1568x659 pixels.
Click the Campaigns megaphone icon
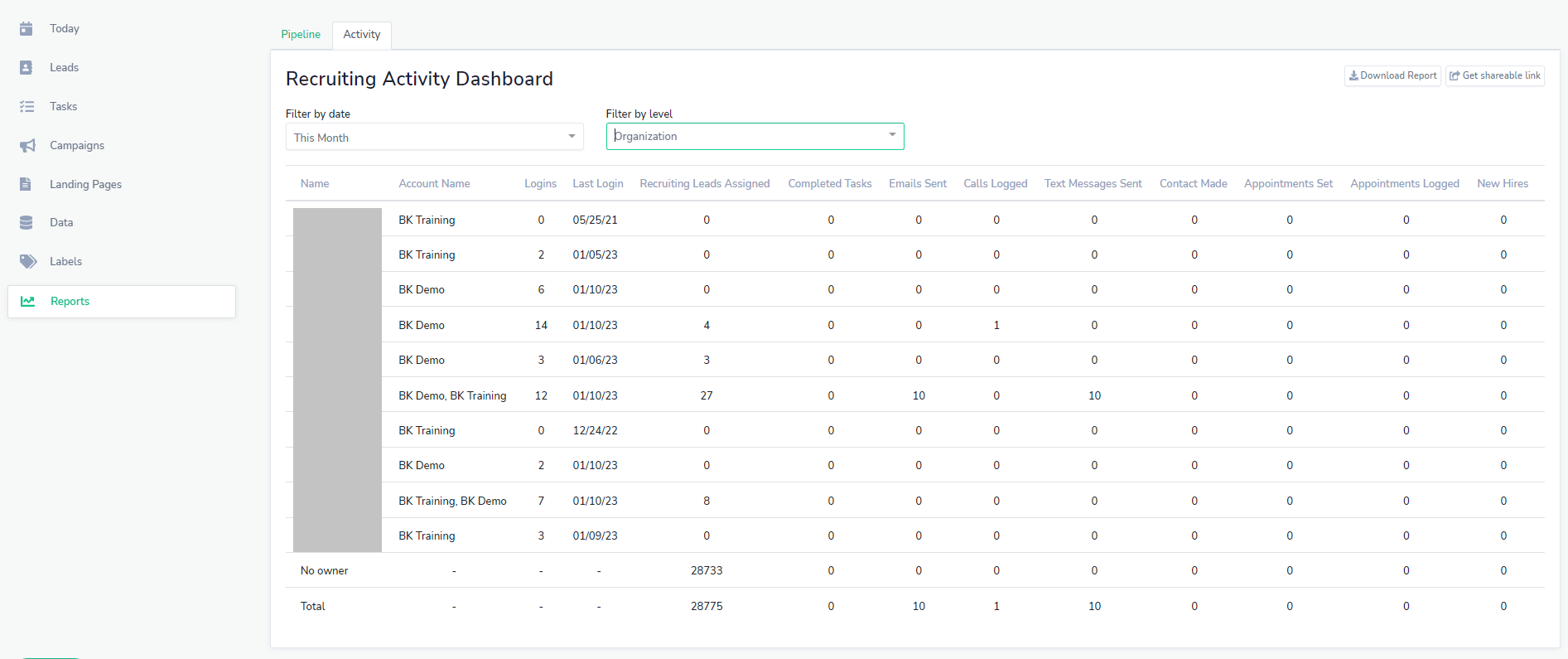point(27,145)
